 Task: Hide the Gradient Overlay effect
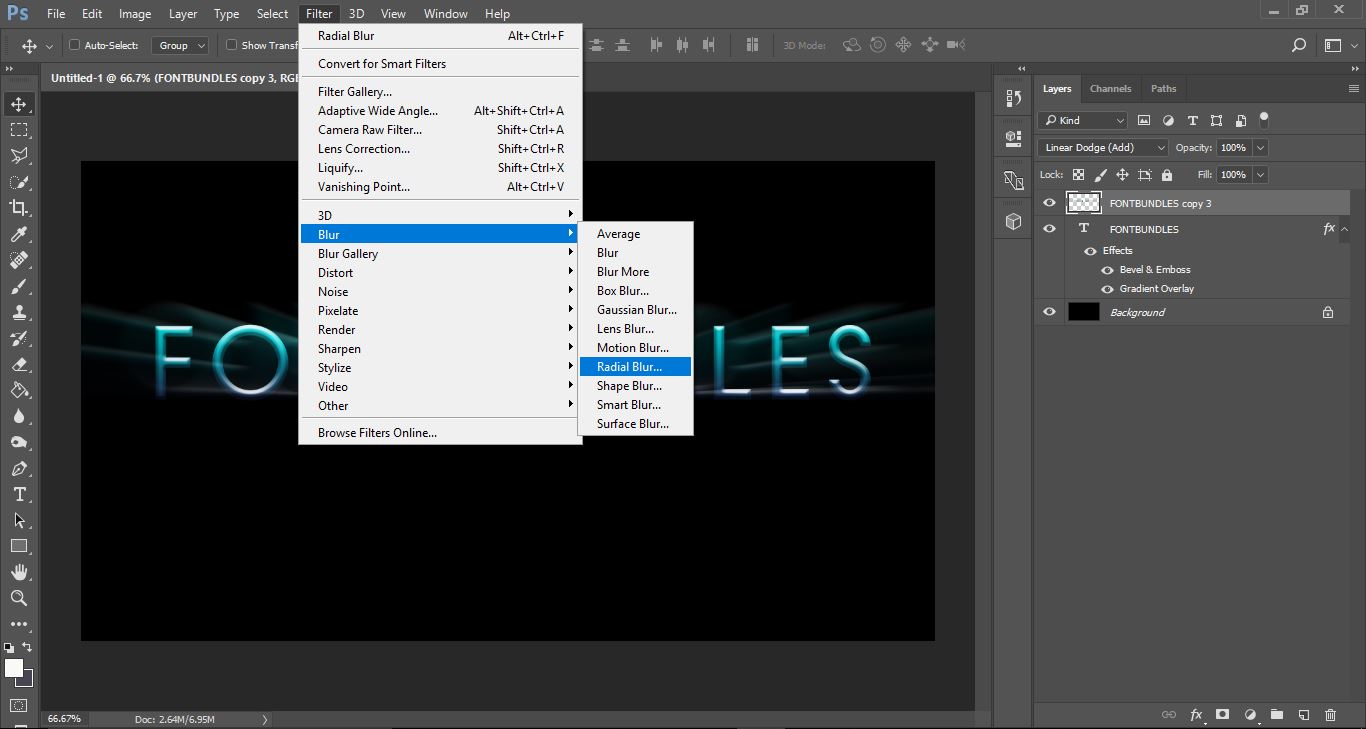(1107, 289)
